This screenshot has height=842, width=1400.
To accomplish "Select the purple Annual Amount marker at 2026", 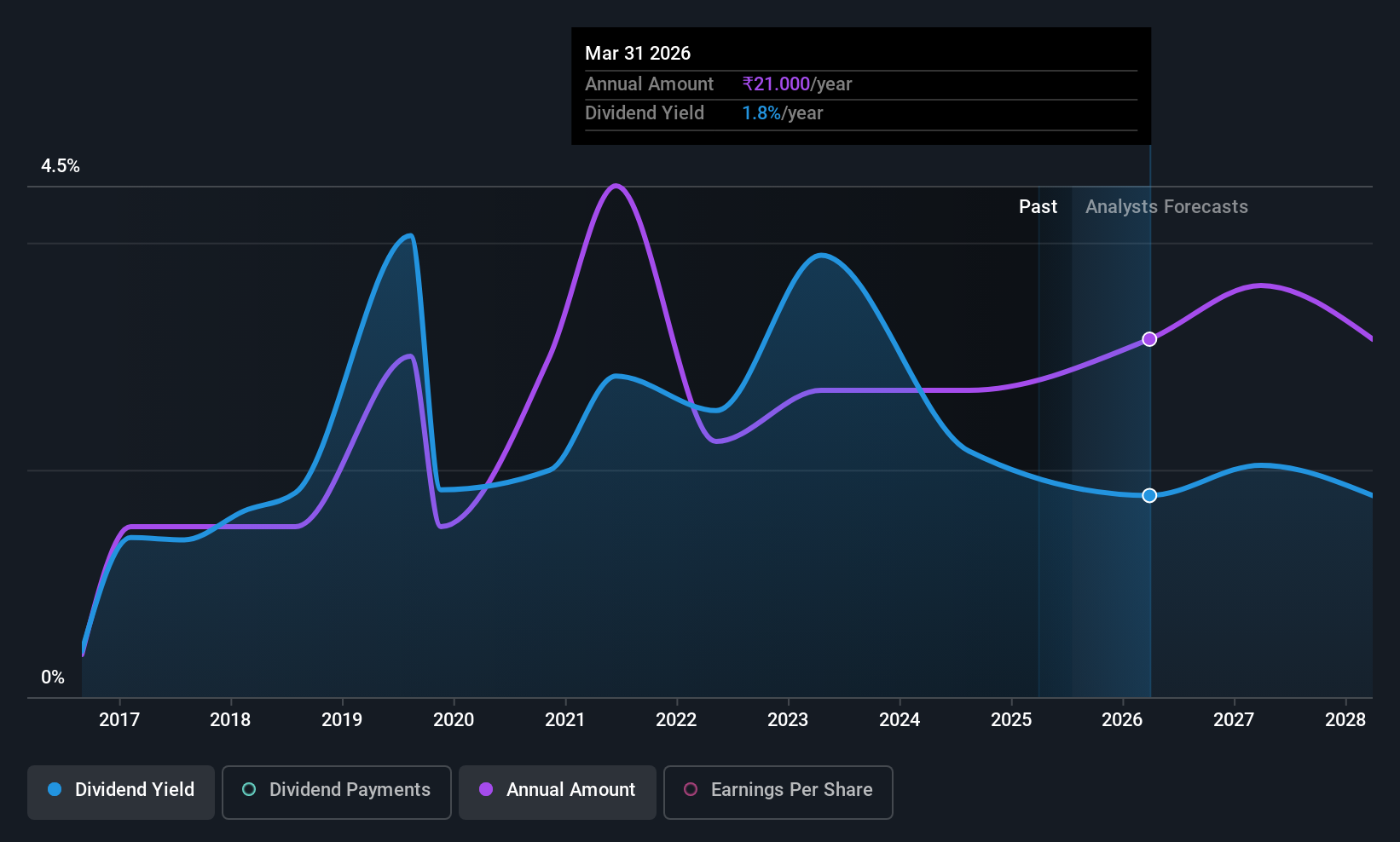I will coord(1149,339).
